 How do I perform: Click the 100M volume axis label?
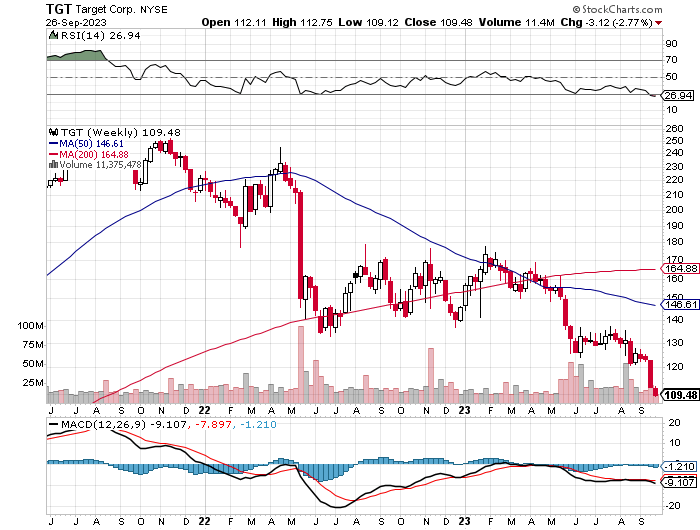[x=30, y=326]
